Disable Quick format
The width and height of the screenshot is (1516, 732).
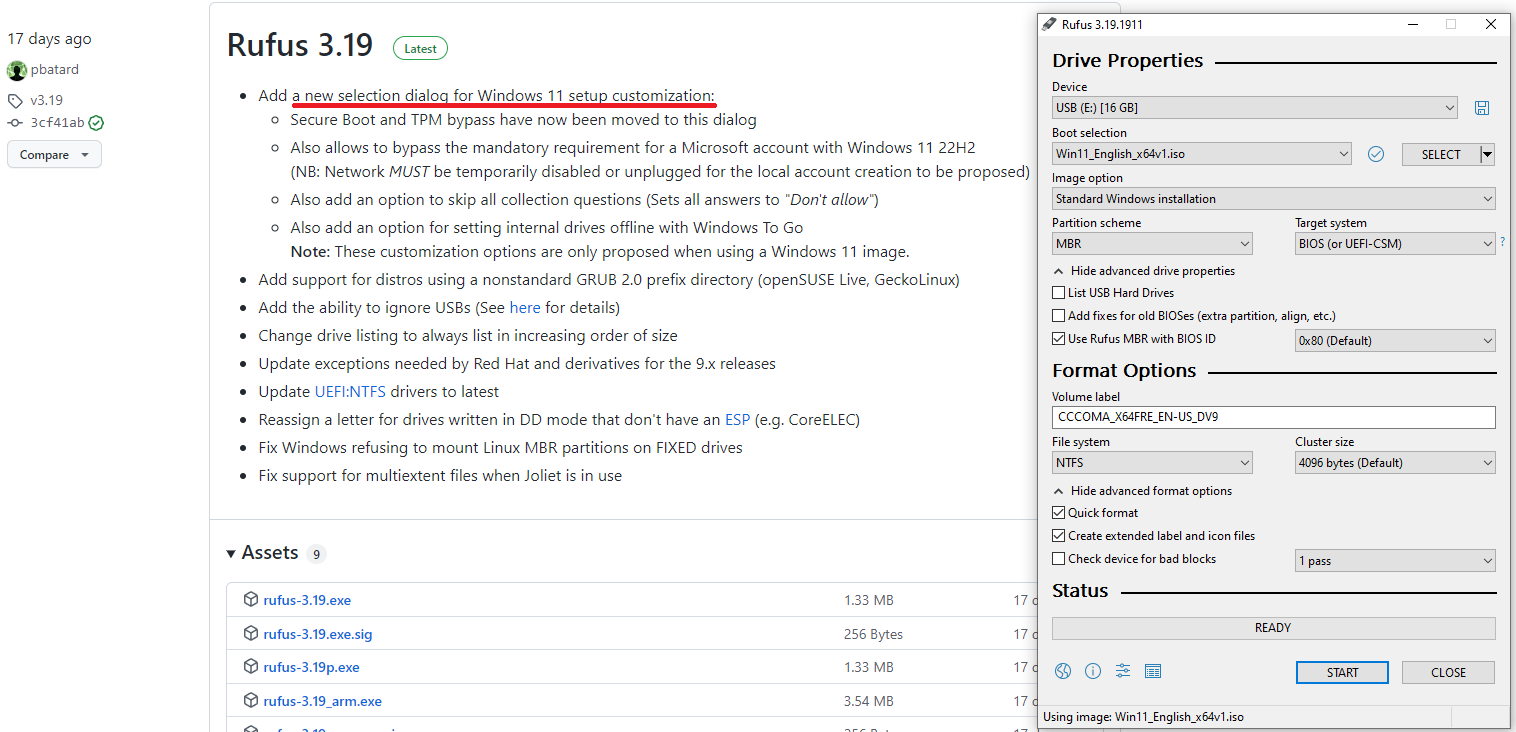pos(1058,512)
